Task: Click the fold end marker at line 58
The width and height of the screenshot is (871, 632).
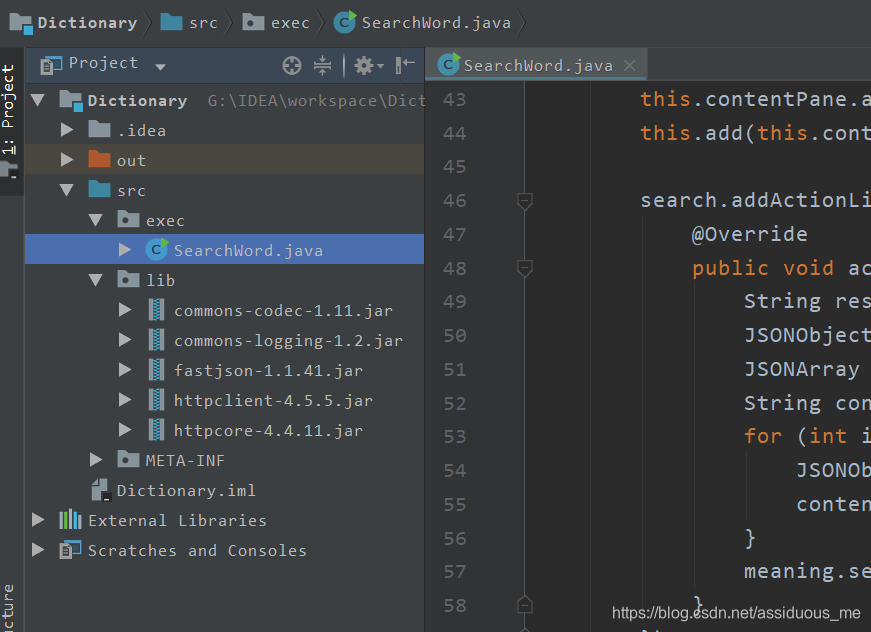Action: pyautogui.click(x=524, y=604)
